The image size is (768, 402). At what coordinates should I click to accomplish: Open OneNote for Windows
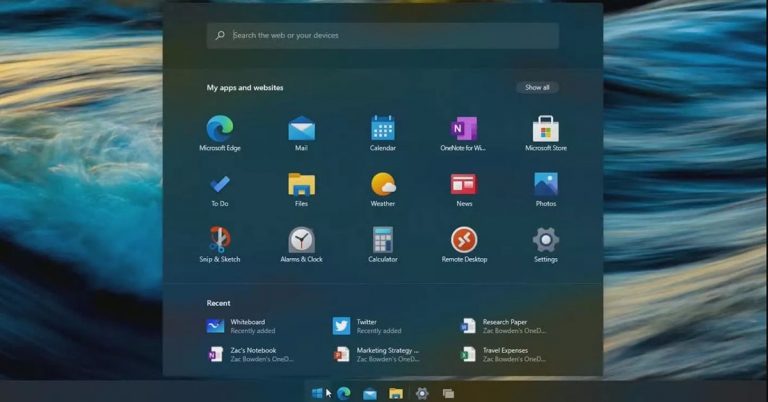[x=463, y=133]
